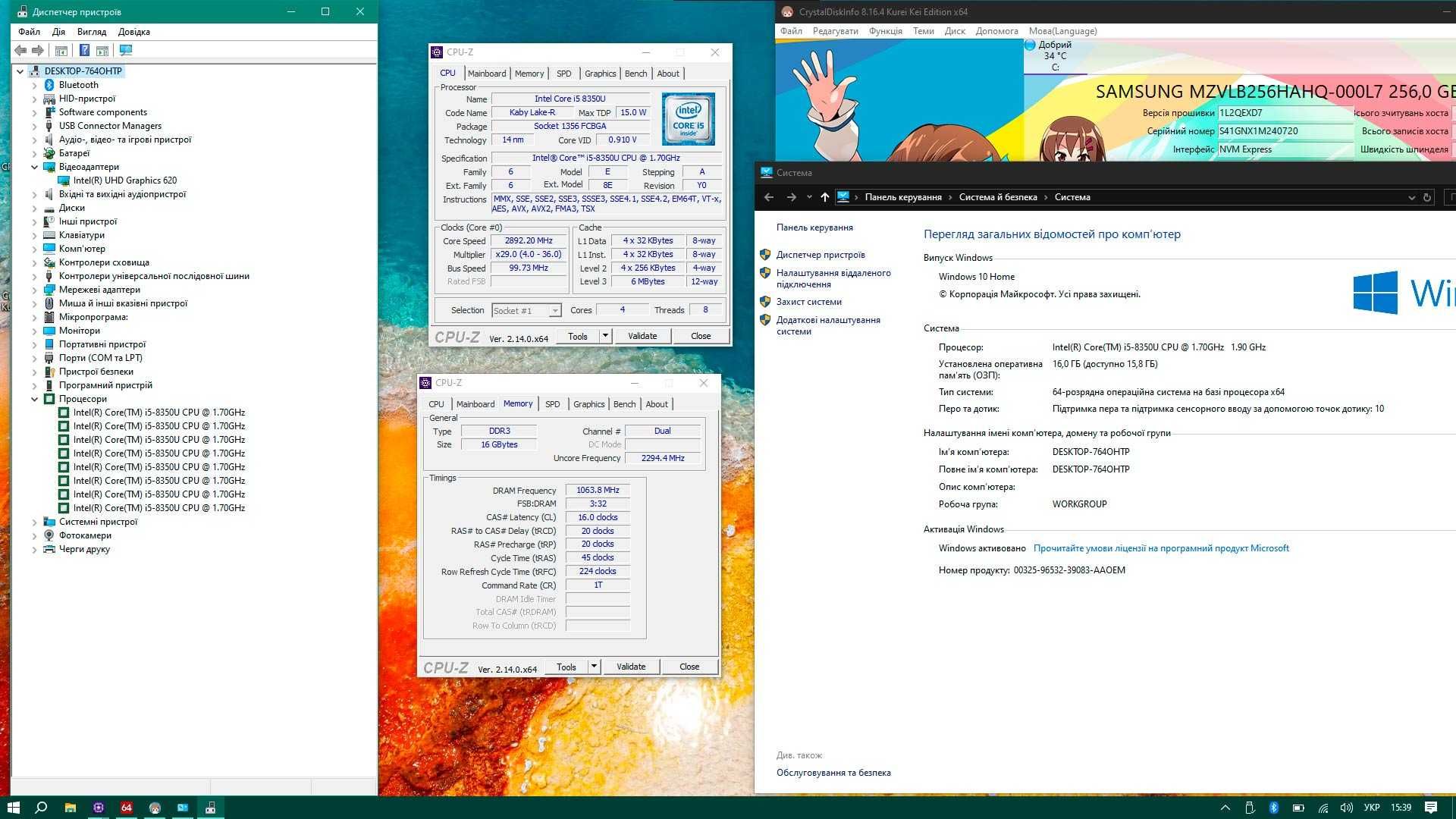Collapse the DESKTOP-764OHTP root node

(20, 71)
